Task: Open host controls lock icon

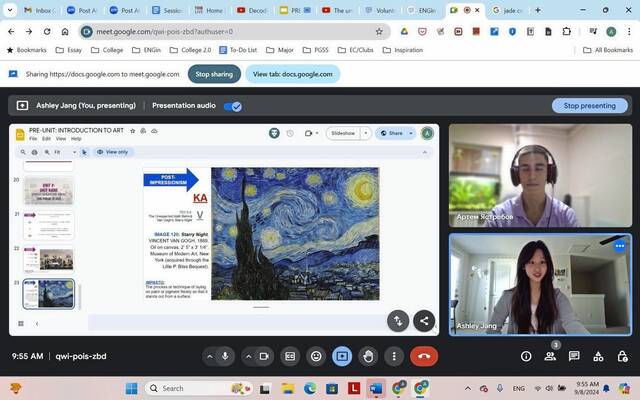Action: tap(622, 356)
